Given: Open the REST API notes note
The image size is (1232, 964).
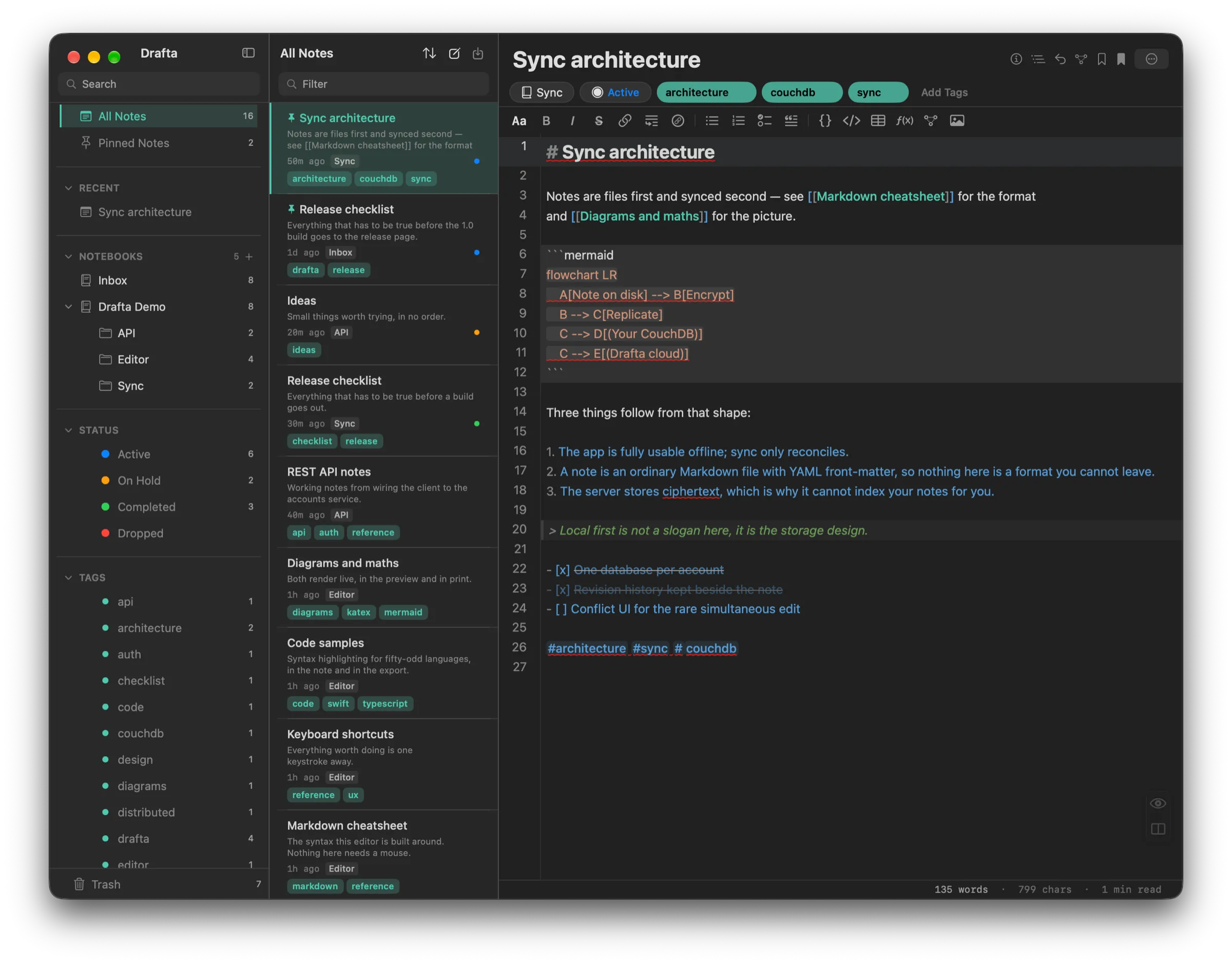Looking at the screenshot, I should click(x=384, y=502).
